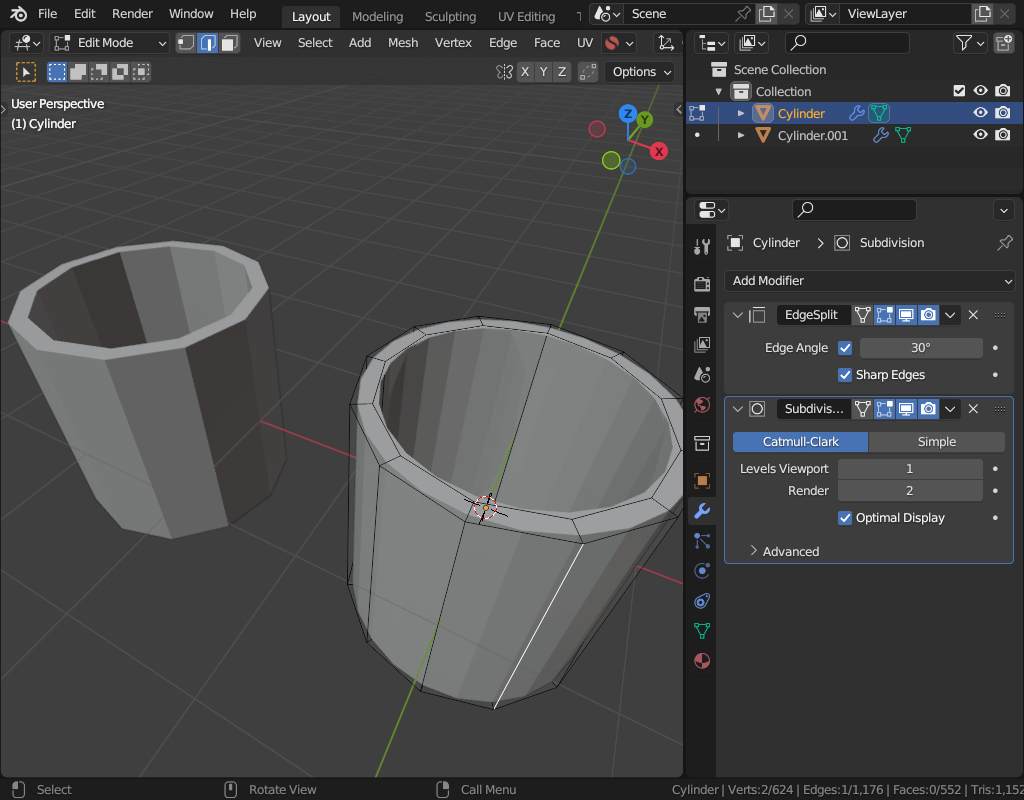Adjust Levels Viewport value field
The height and width of the screenshot is (800, 1024).
pos(910,469)
